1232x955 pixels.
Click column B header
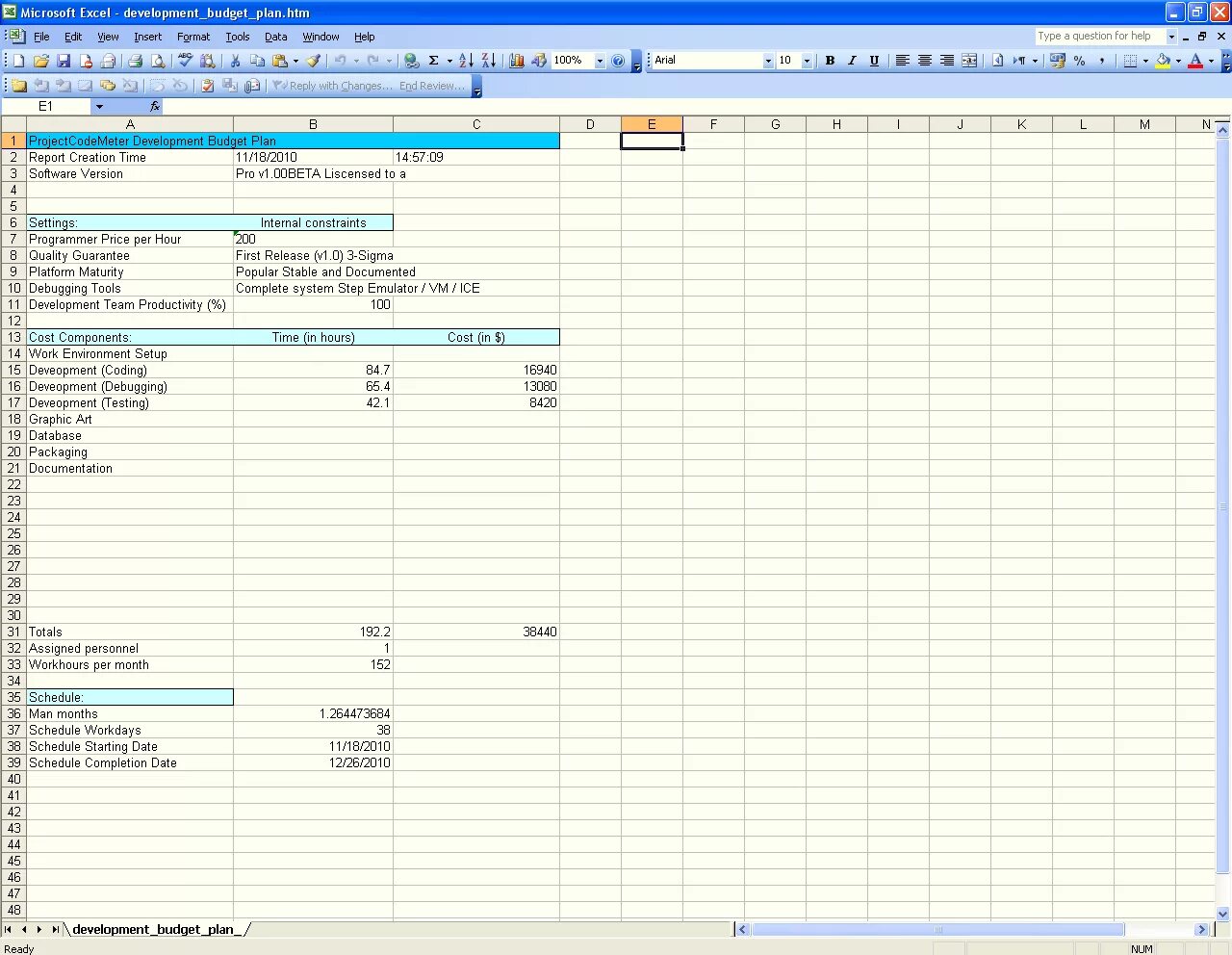click(313, 124)
